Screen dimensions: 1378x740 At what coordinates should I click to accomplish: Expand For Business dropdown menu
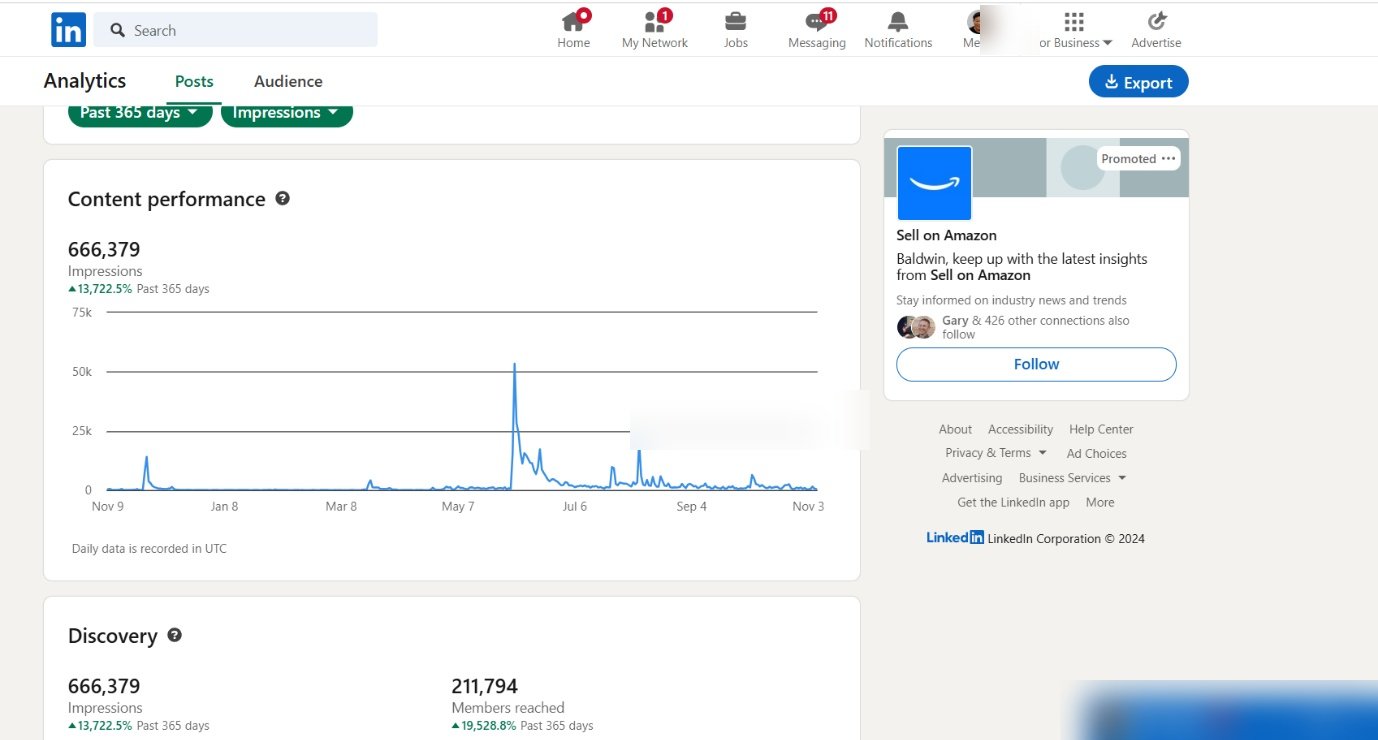click(1076, 43)
